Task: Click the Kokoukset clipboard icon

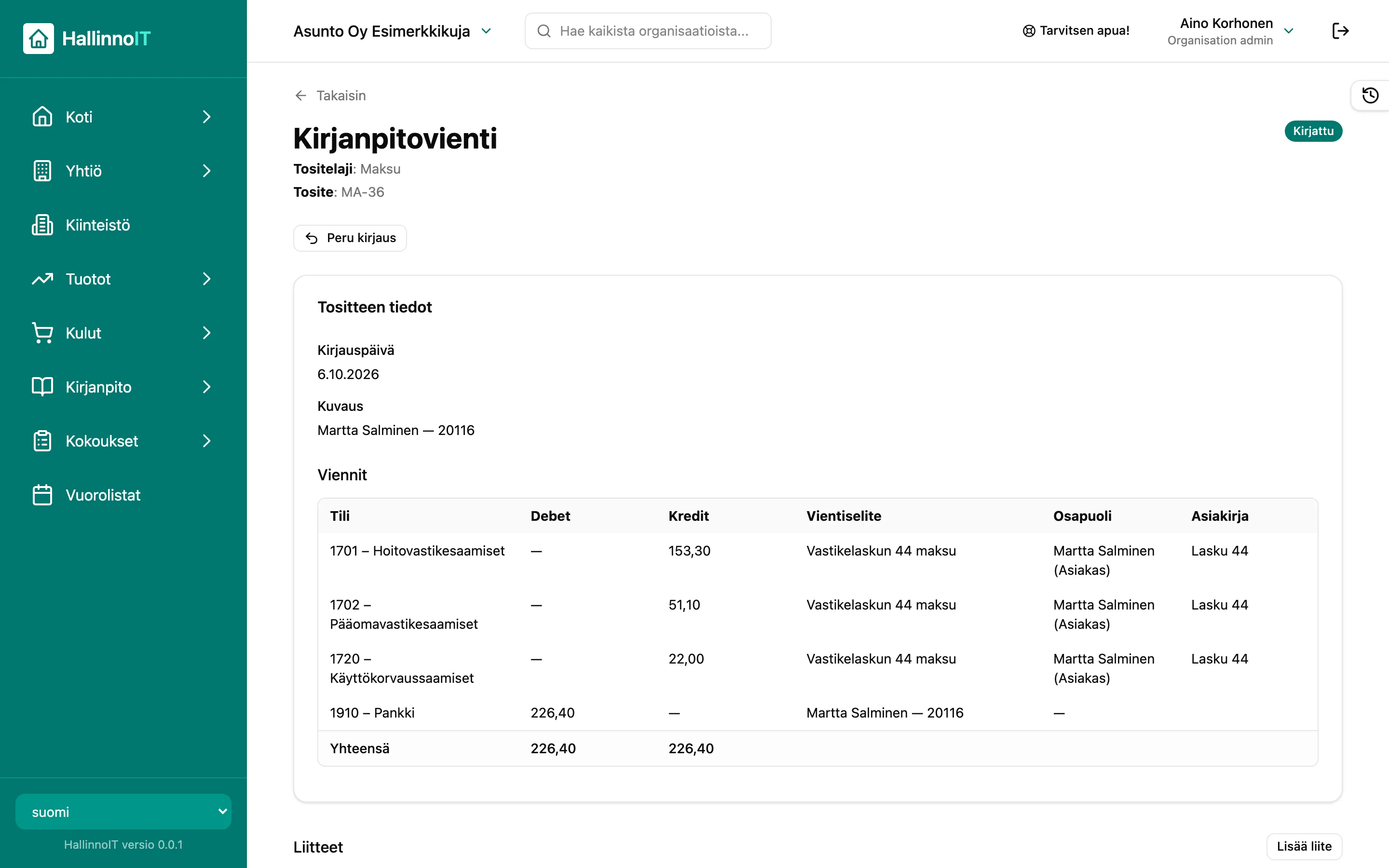Action: pos(42,440)
